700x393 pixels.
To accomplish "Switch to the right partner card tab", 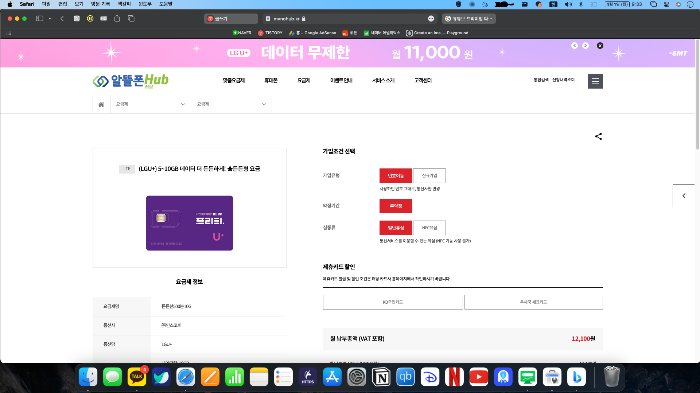I will [x=533, y=302].
